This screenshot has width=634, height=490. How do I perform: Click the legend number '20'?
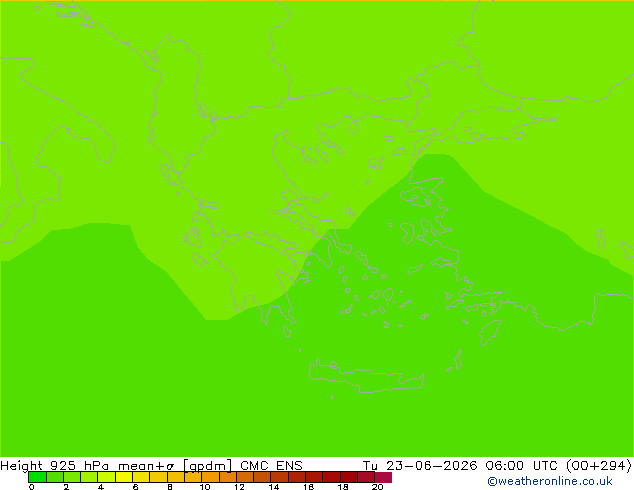(x=377, y=487)
